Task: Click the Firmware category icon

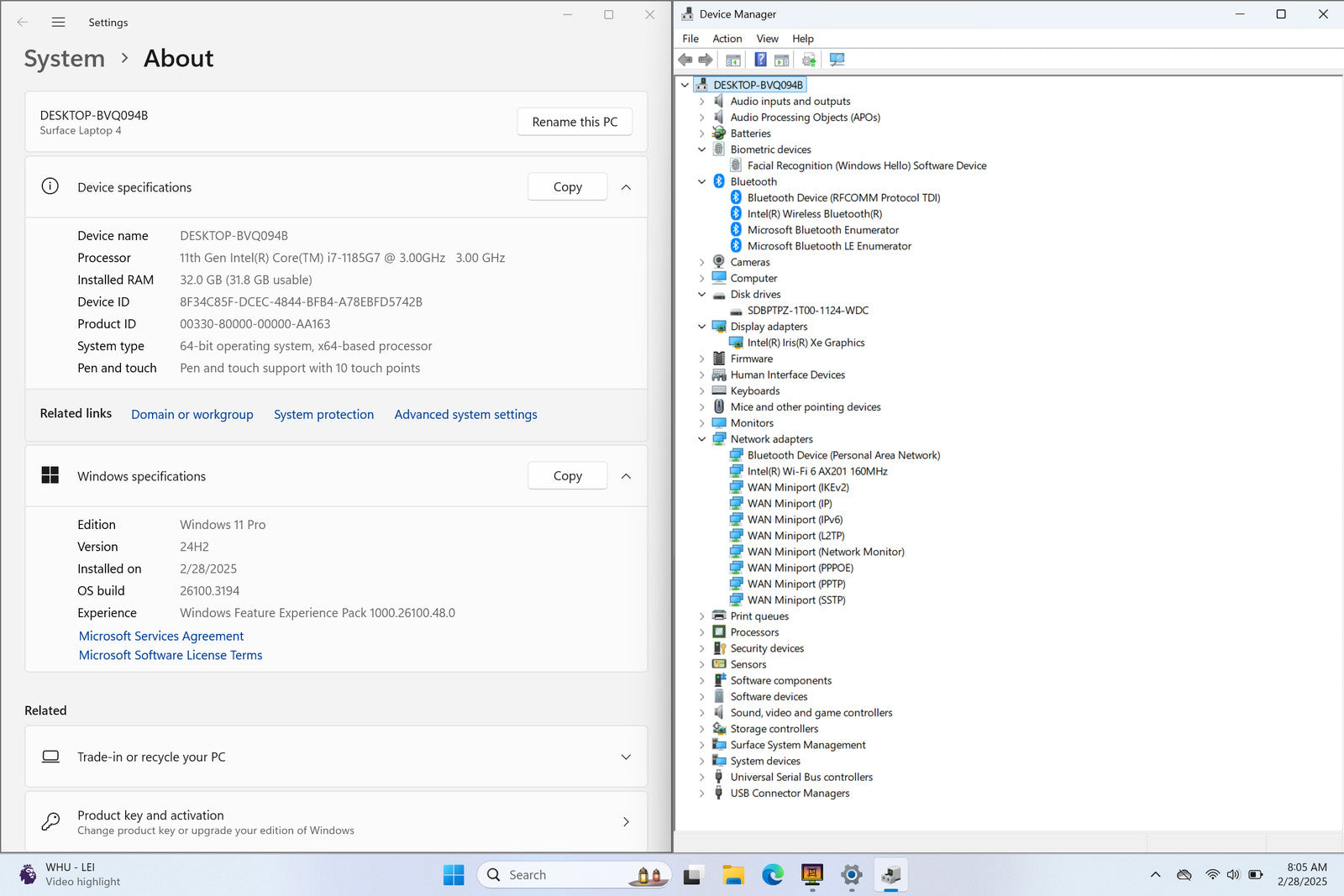Action: pos(719,359)
